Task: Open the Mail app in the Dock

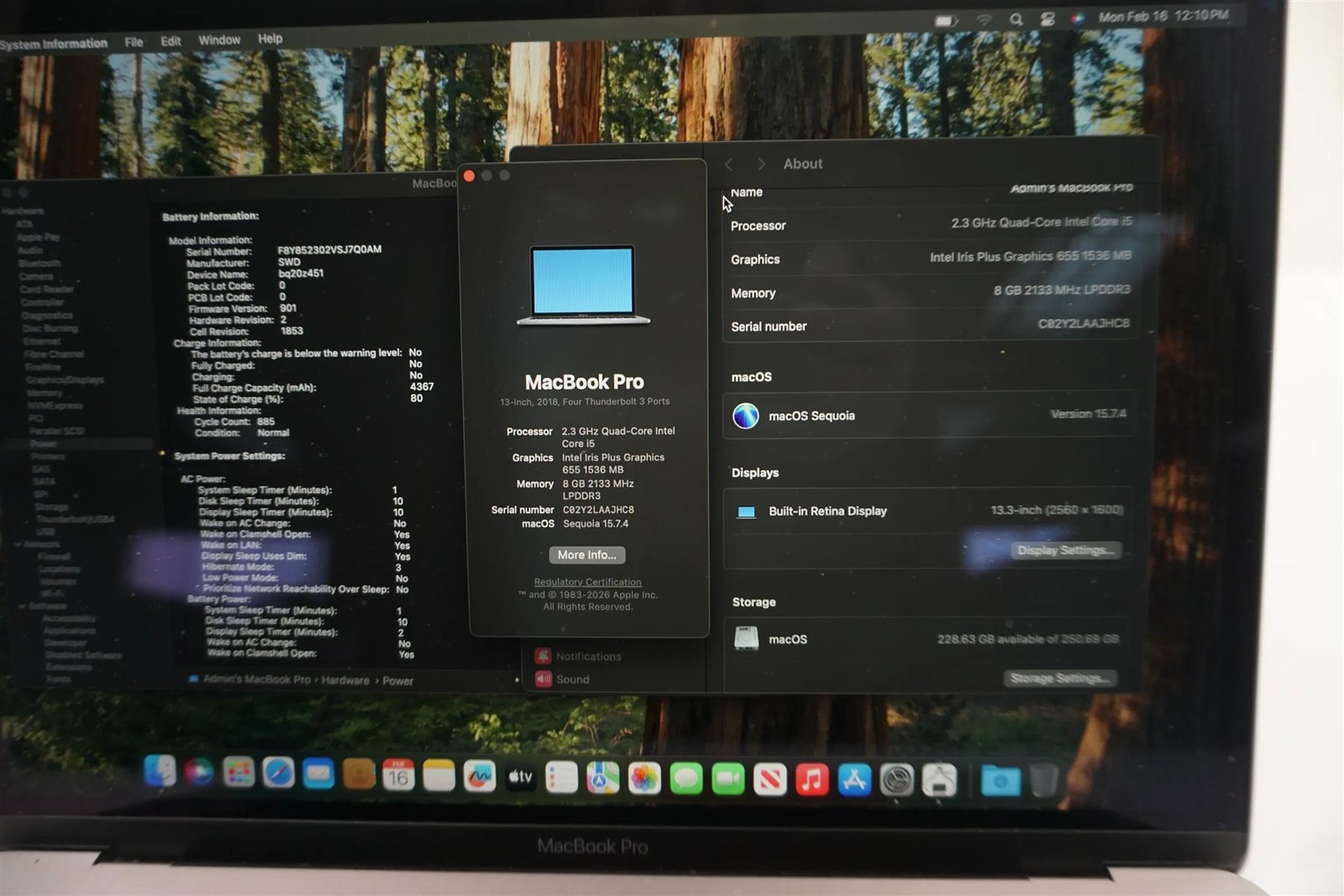Action: pyautogui.click(x=318, y=774)
